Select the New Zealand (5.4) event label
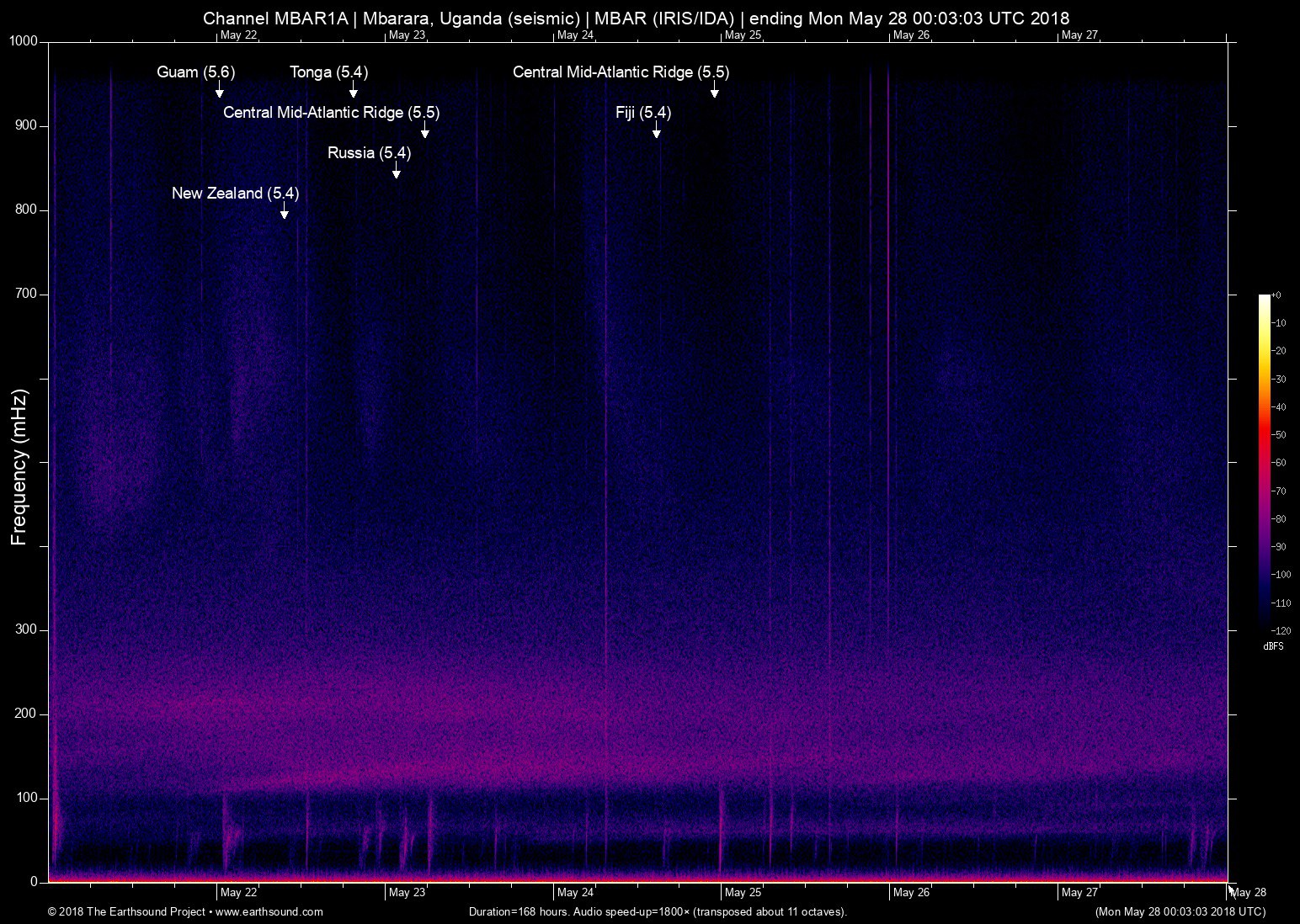 pyautogui.click(x=235, y=194)
